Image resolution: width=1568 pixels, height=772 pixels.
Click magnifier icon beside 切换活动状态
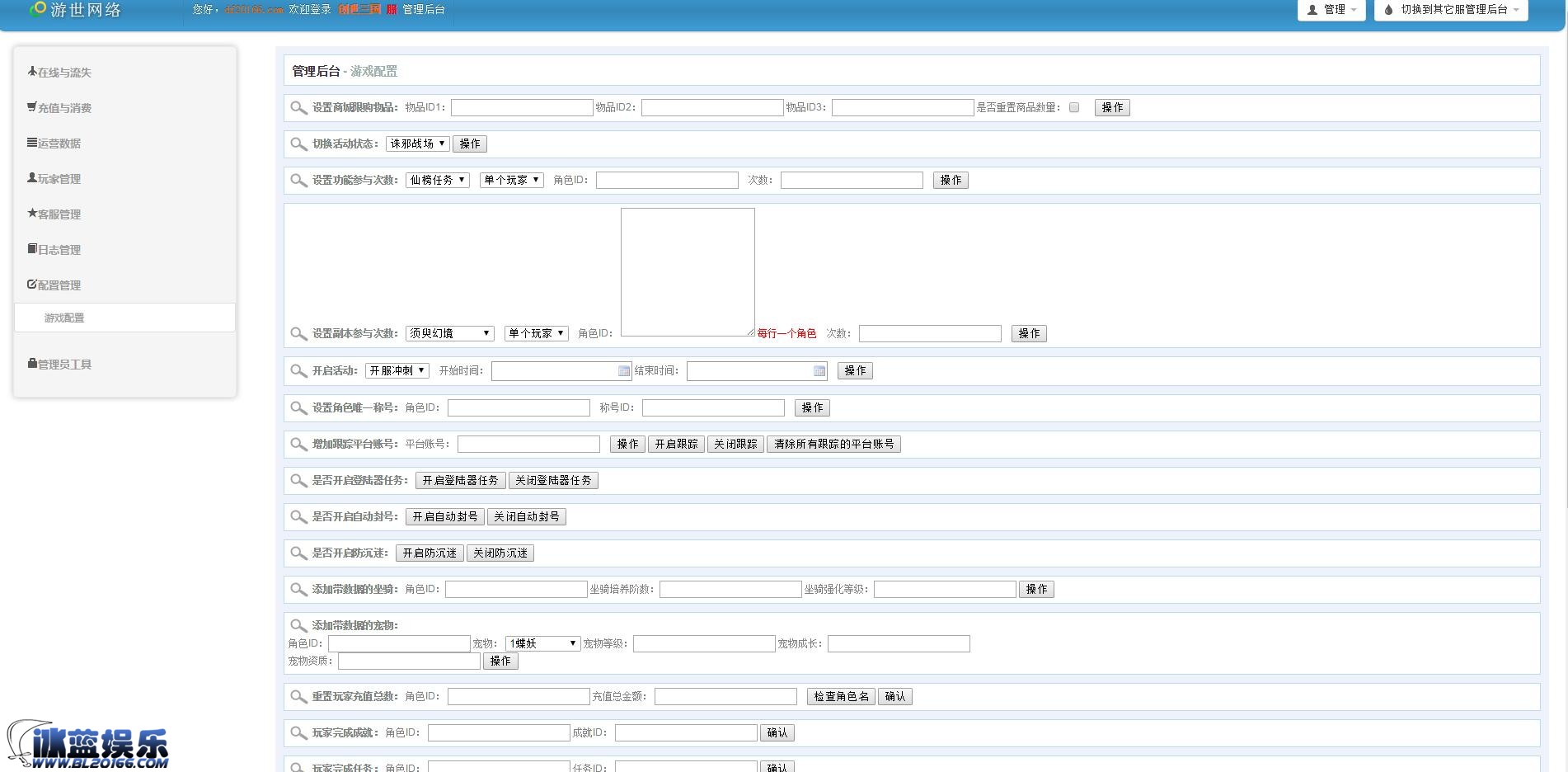[x=298, y=144]
